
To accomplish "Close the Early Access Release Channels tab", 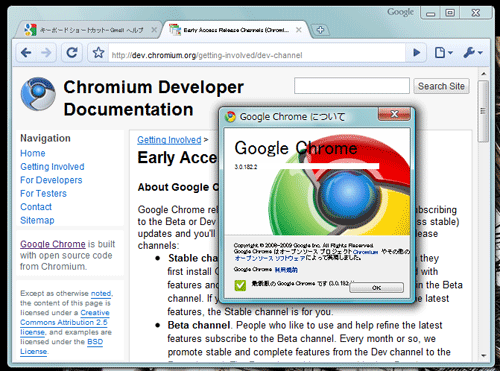I will pyautogui.click(x=299, y=30).
